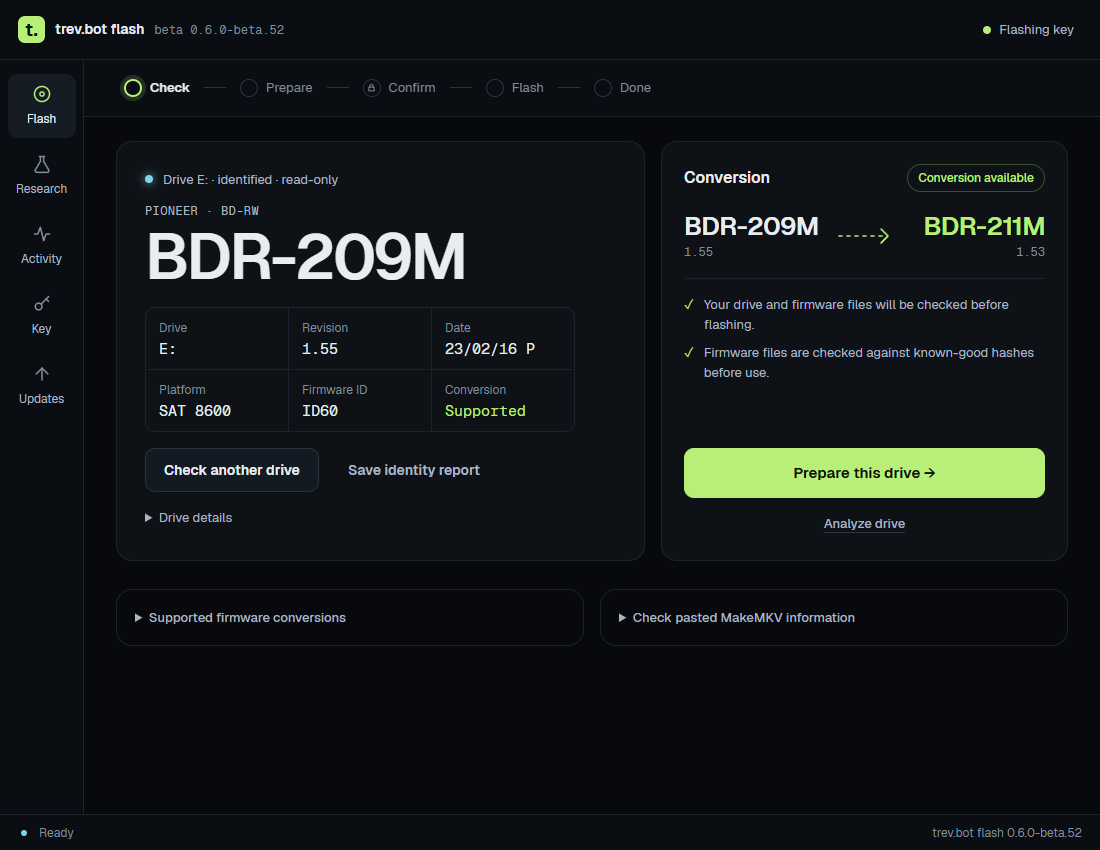1100x850 pixels.
Task: Click Prepare this drive button
Action: (864, 473)
